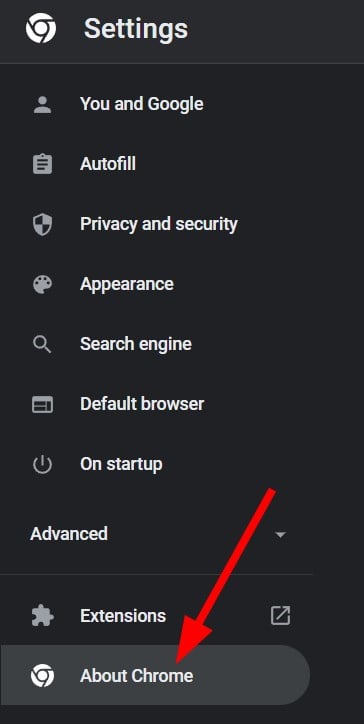364x724 pixels.
Task: Go to the Autofill settings page
Action: click(108, 164)
